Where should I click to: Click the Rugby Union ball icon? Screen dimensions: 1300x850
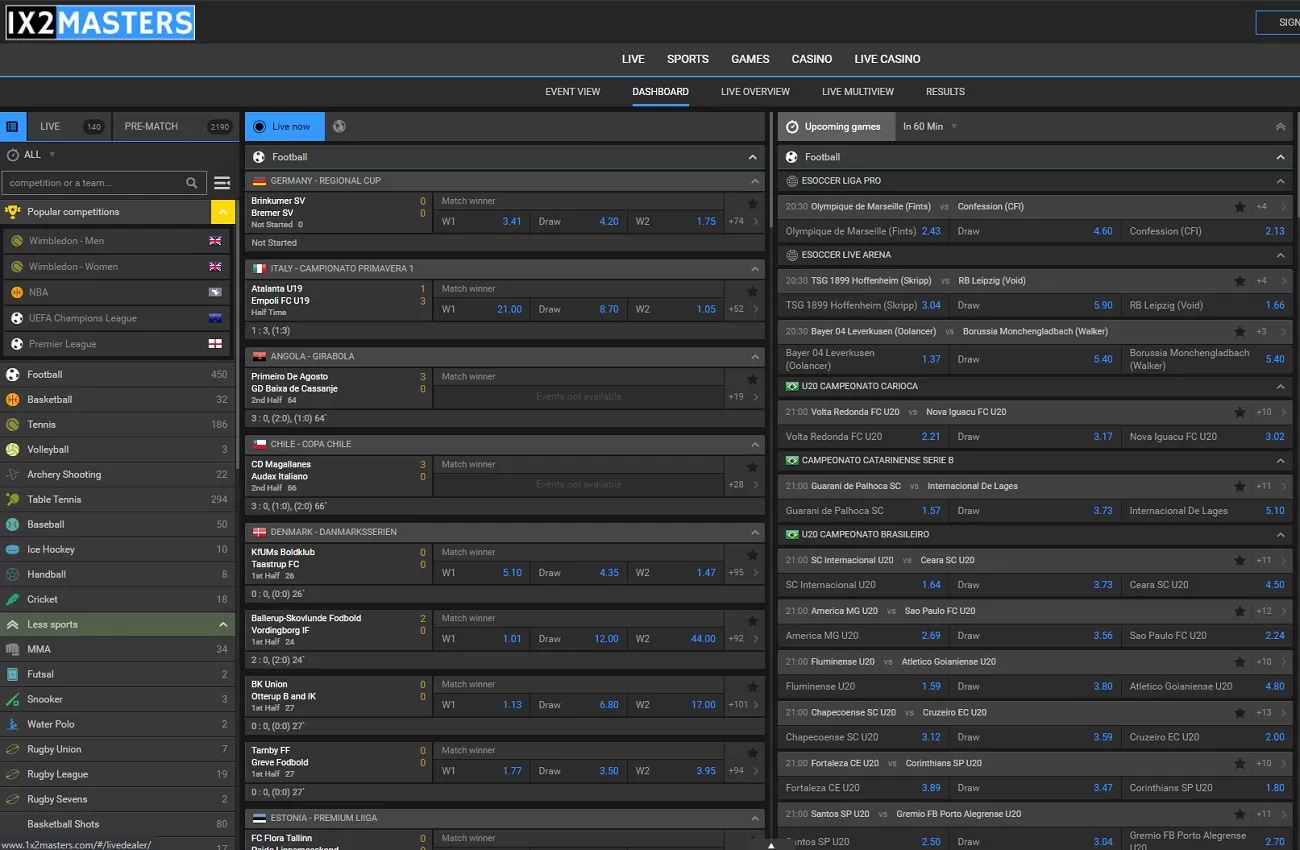pos(13,750)
